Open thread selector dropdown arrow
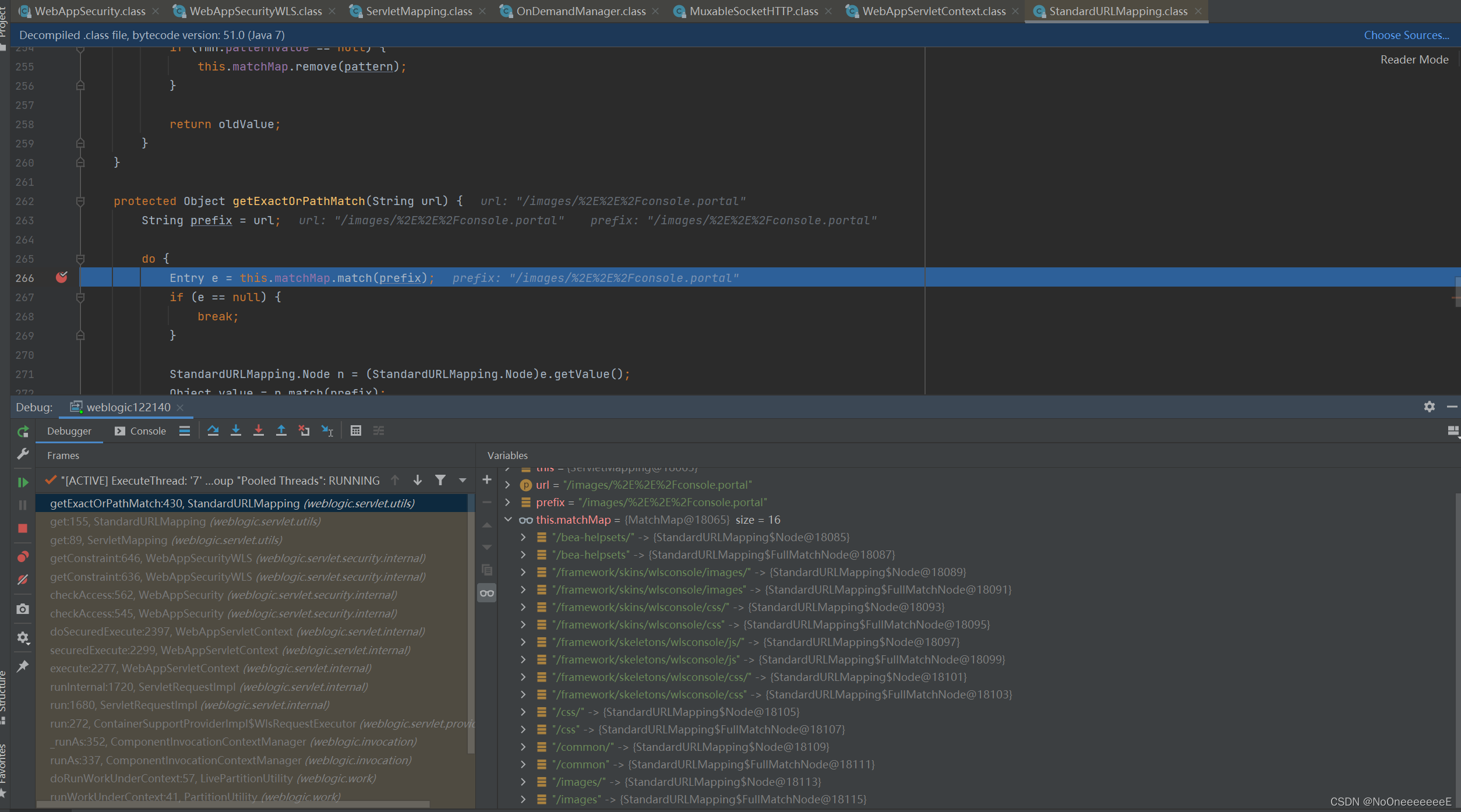Viewport: 1461px width, 812px height. click(463, 481)
